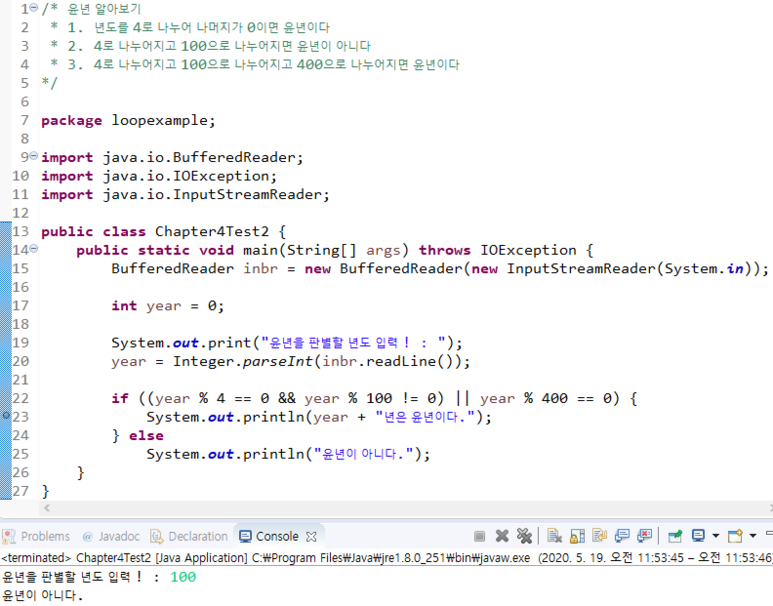This screenshot has width=773, height=606.
Task: Click the editor horizontal scrollbar track
Action: coord(408,507)
